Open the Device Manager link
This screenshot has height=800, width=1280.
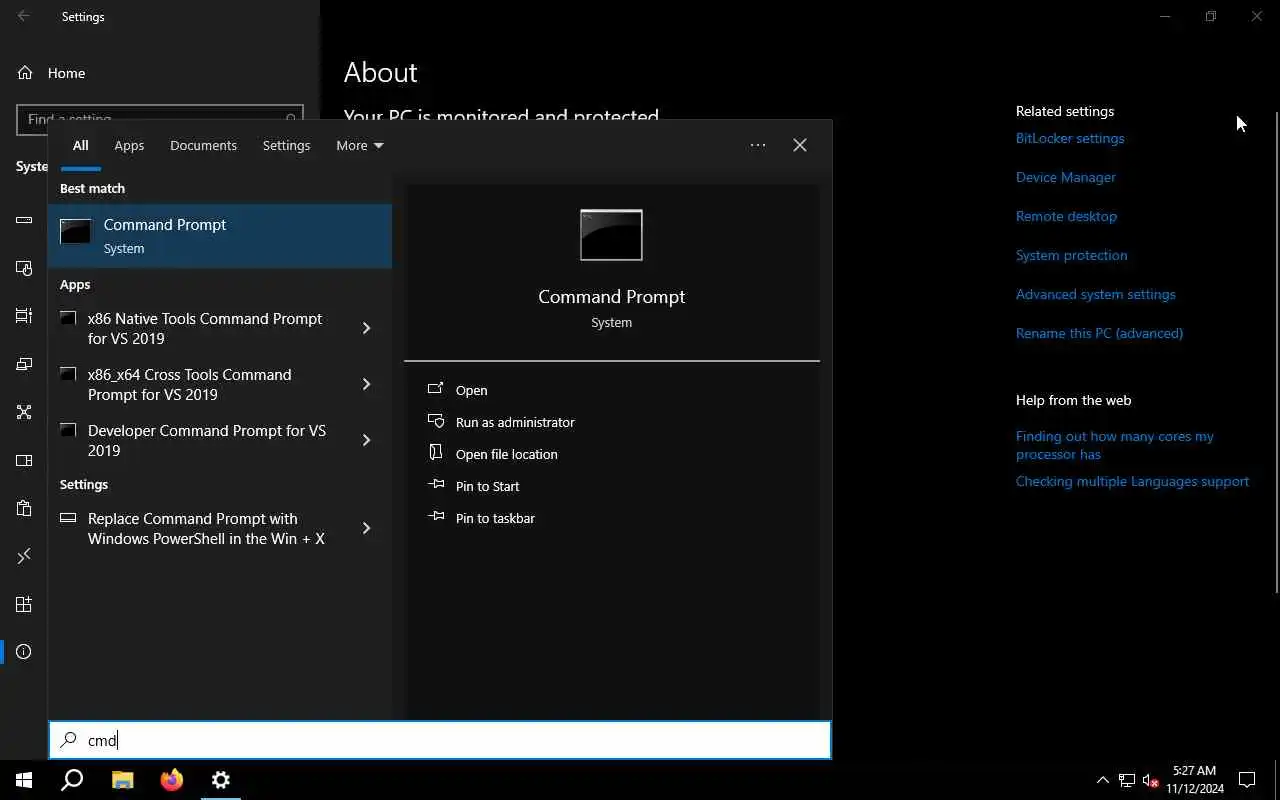1066,177
